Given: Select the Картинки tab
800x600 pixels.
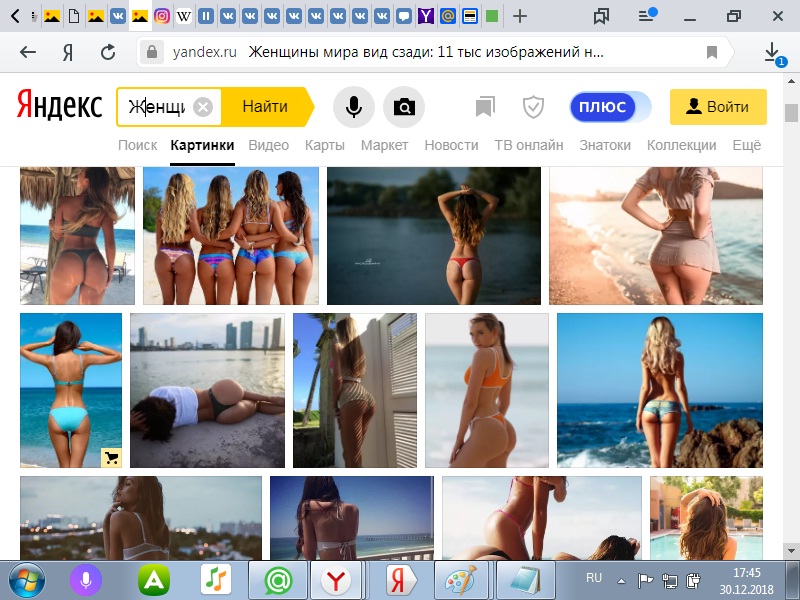Looking at the screenshot, I should [x=202, y=145].
